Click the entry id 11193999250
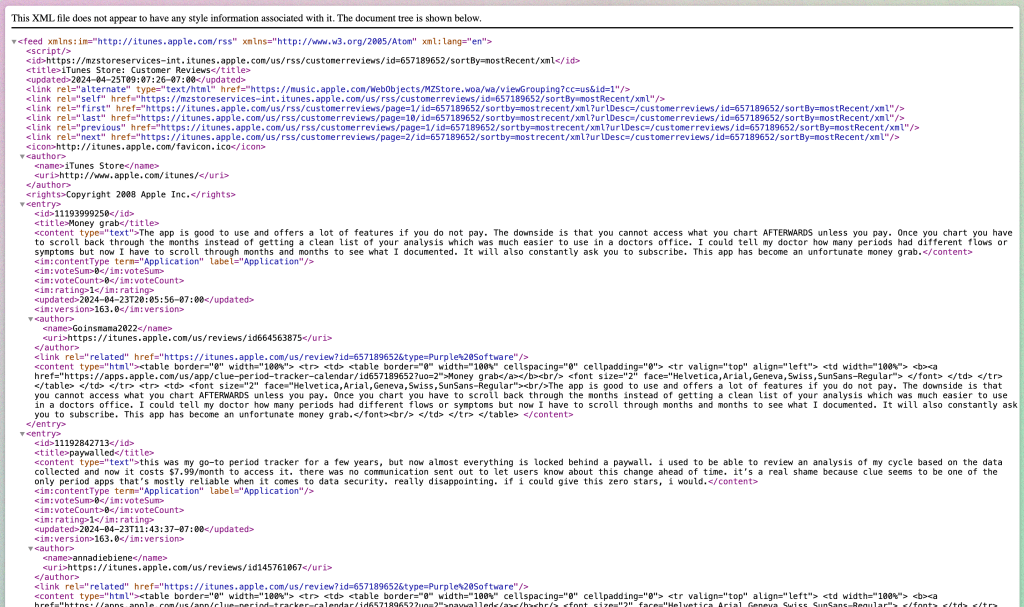The width and height of the screenshot is (1024, 607). point(83,213)
